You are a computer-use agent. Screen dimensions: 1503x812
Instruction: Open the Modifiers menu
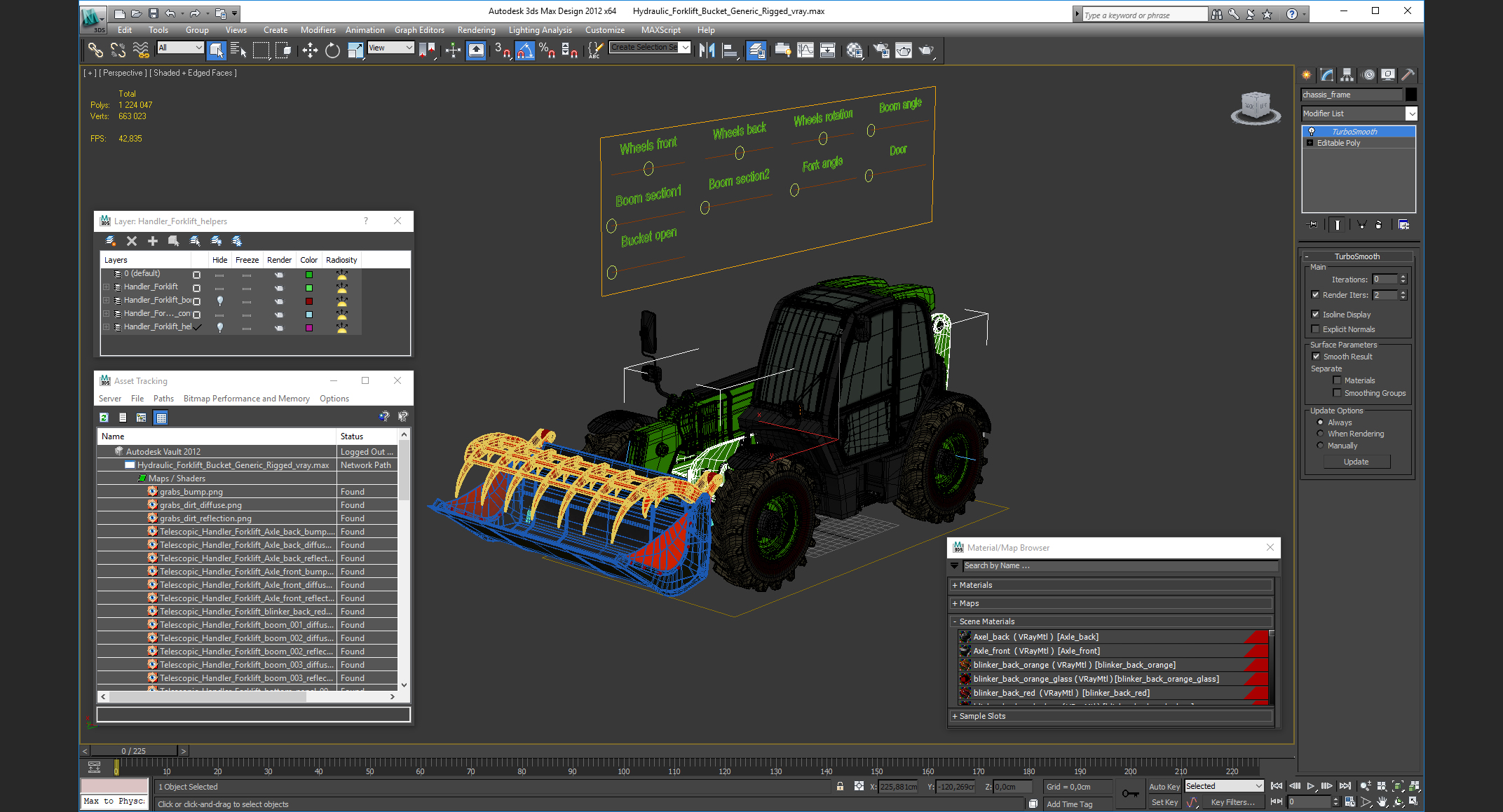318,30
